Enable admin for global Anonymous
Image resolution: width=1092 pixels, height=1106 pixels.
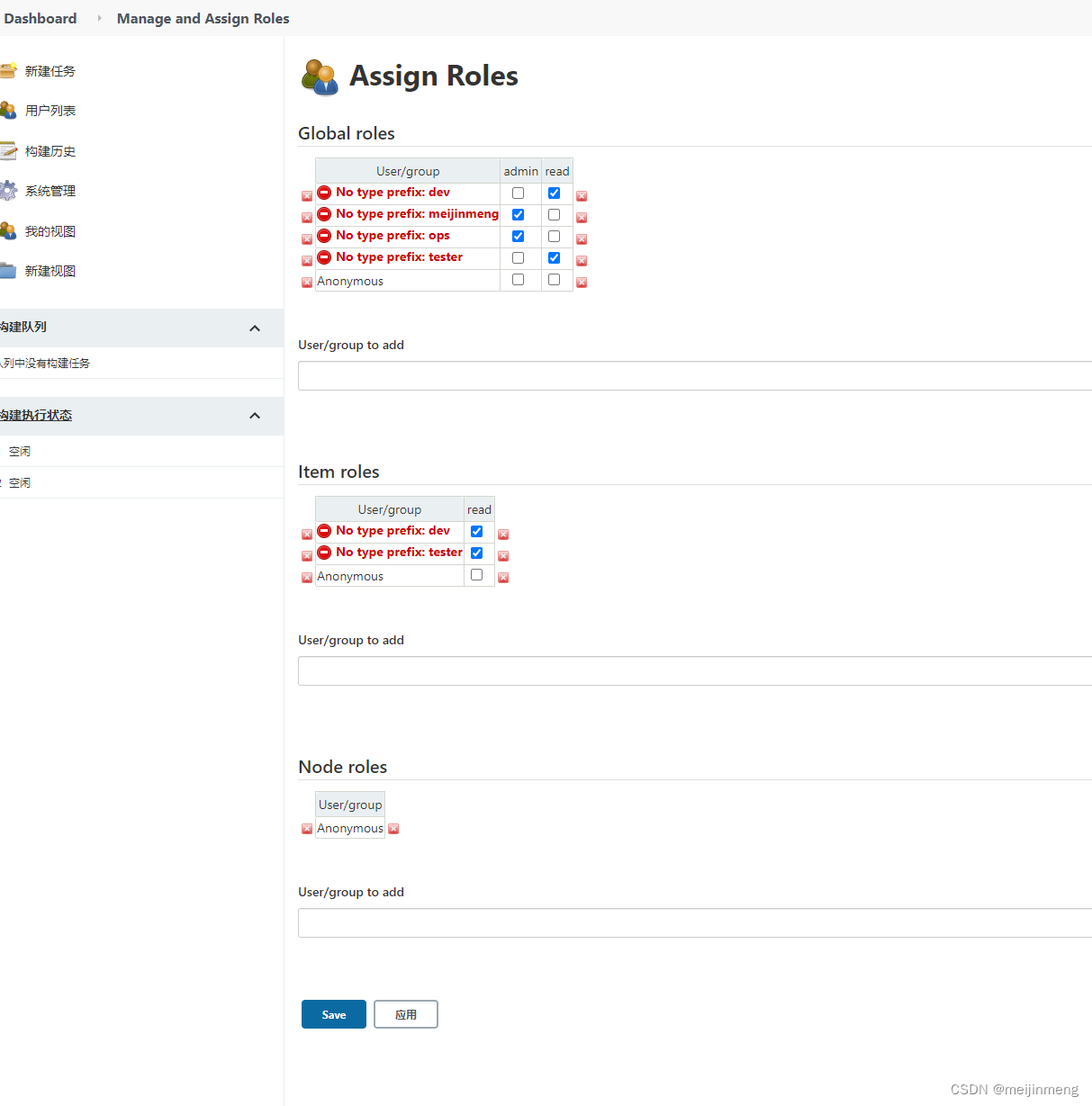518,279
